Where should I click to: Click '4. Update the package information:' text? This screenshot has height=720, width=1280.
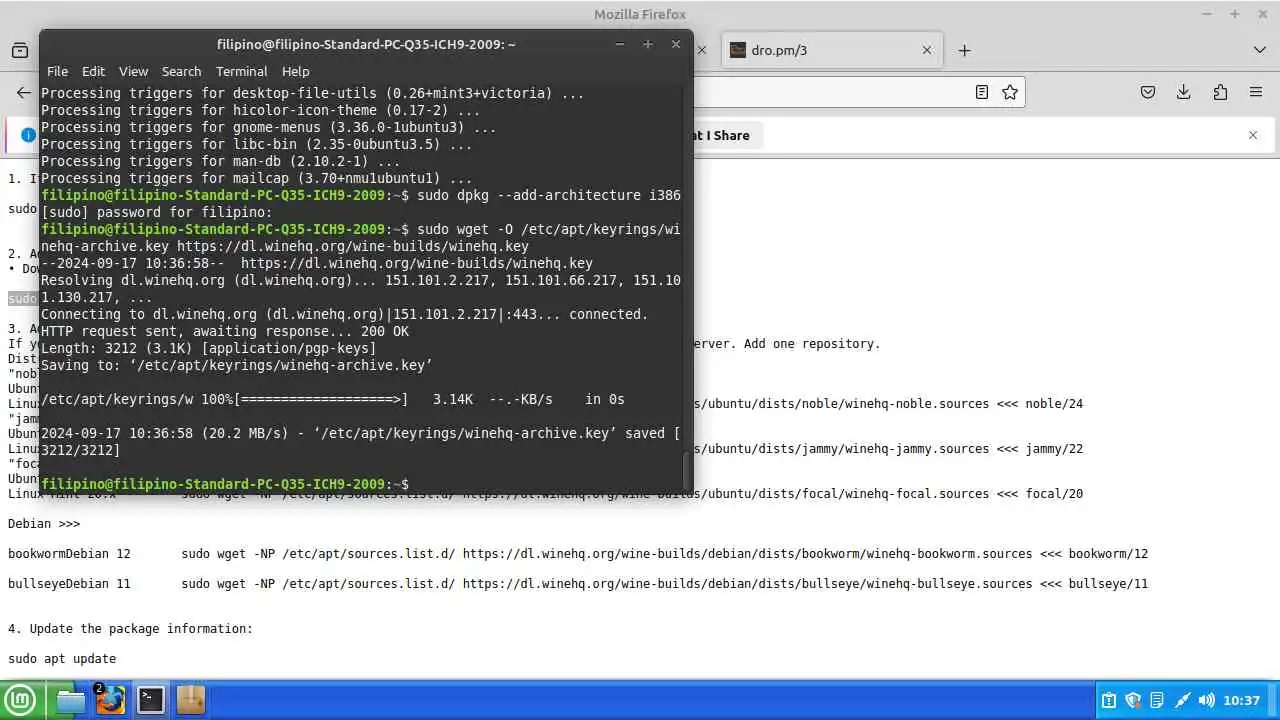[130, 629]
